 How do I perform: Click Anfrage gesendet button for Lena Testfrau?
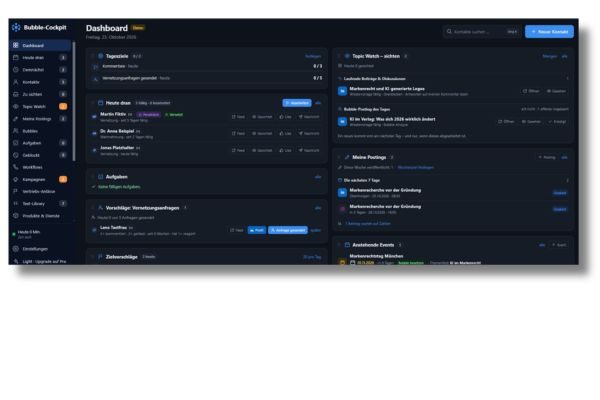pos(288,230)
